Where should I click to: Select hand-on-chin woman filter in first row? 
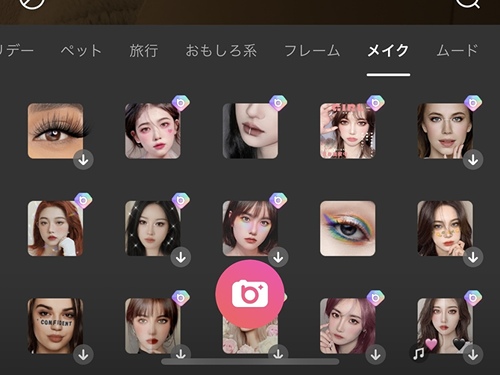(x=445, y=131)
